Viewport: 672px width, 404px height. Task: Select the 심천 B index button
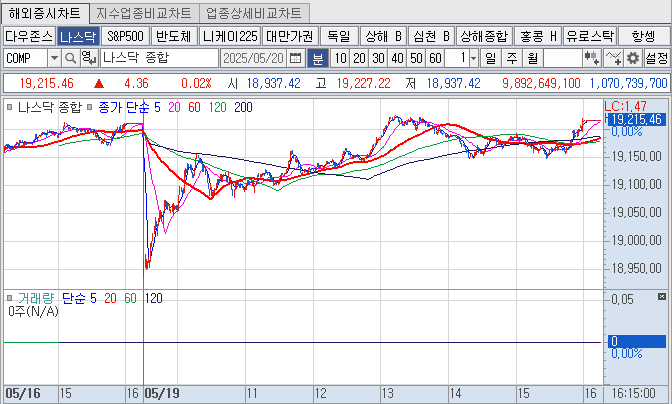431,36
